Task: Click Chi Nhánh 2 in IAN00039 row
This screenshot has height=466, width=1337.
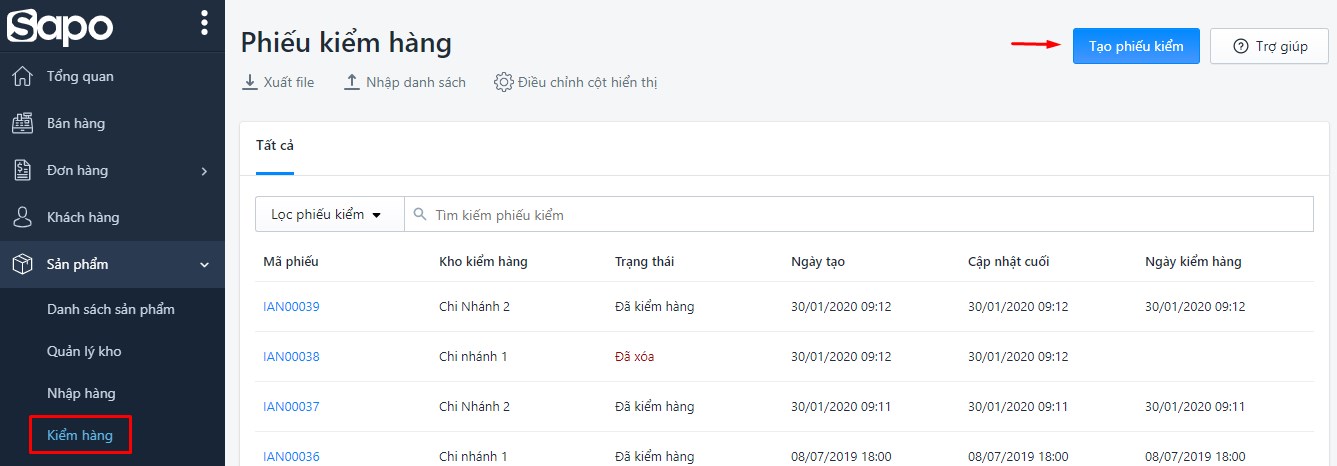Action: pyautogui.click(x=474, y=306)
